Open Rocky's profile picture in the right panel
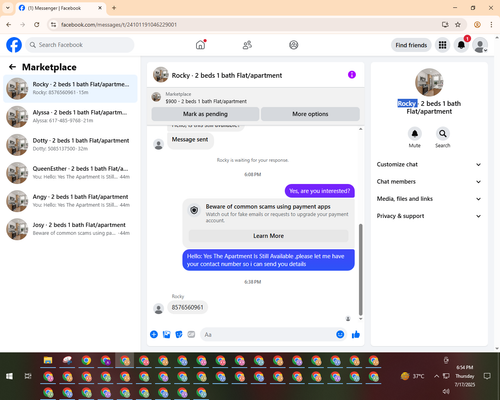The image size is (500, 400). click(429, 82)
